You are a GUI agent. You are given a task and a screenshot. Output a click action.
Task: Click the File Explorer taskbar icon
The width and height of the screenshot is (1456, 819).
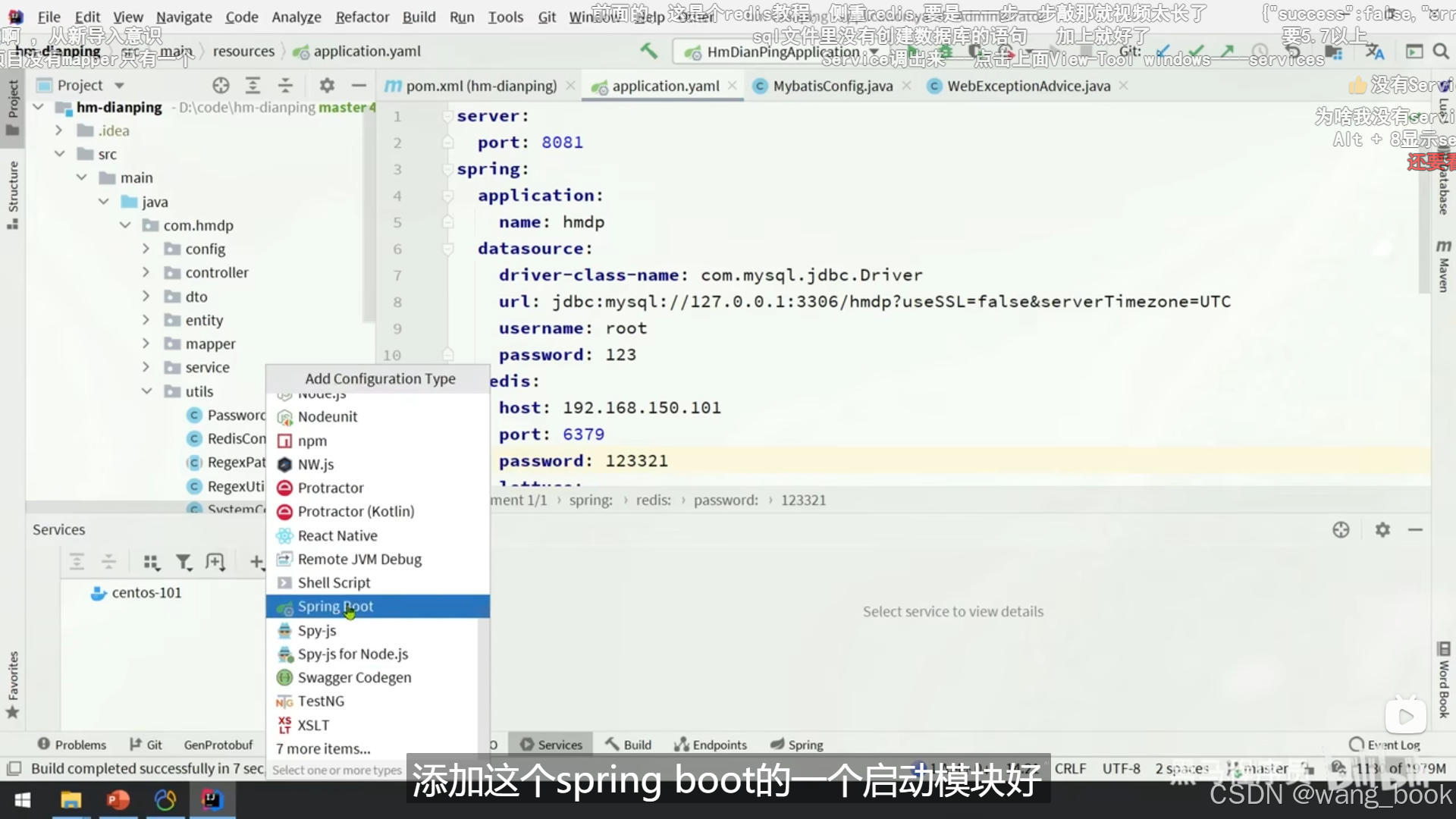click(71, 800)
